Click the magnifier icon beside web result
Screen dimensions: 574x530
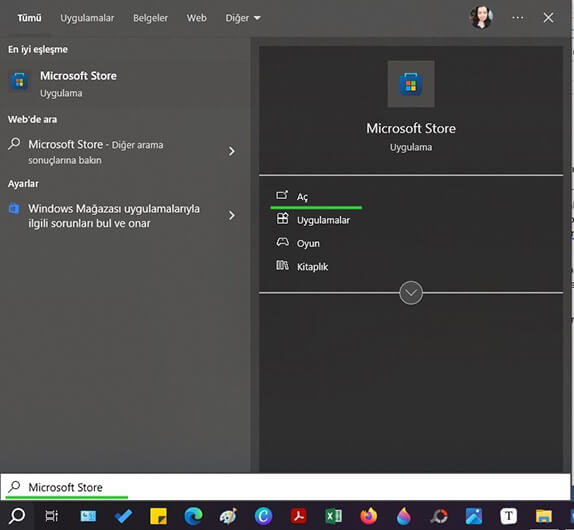14,143
